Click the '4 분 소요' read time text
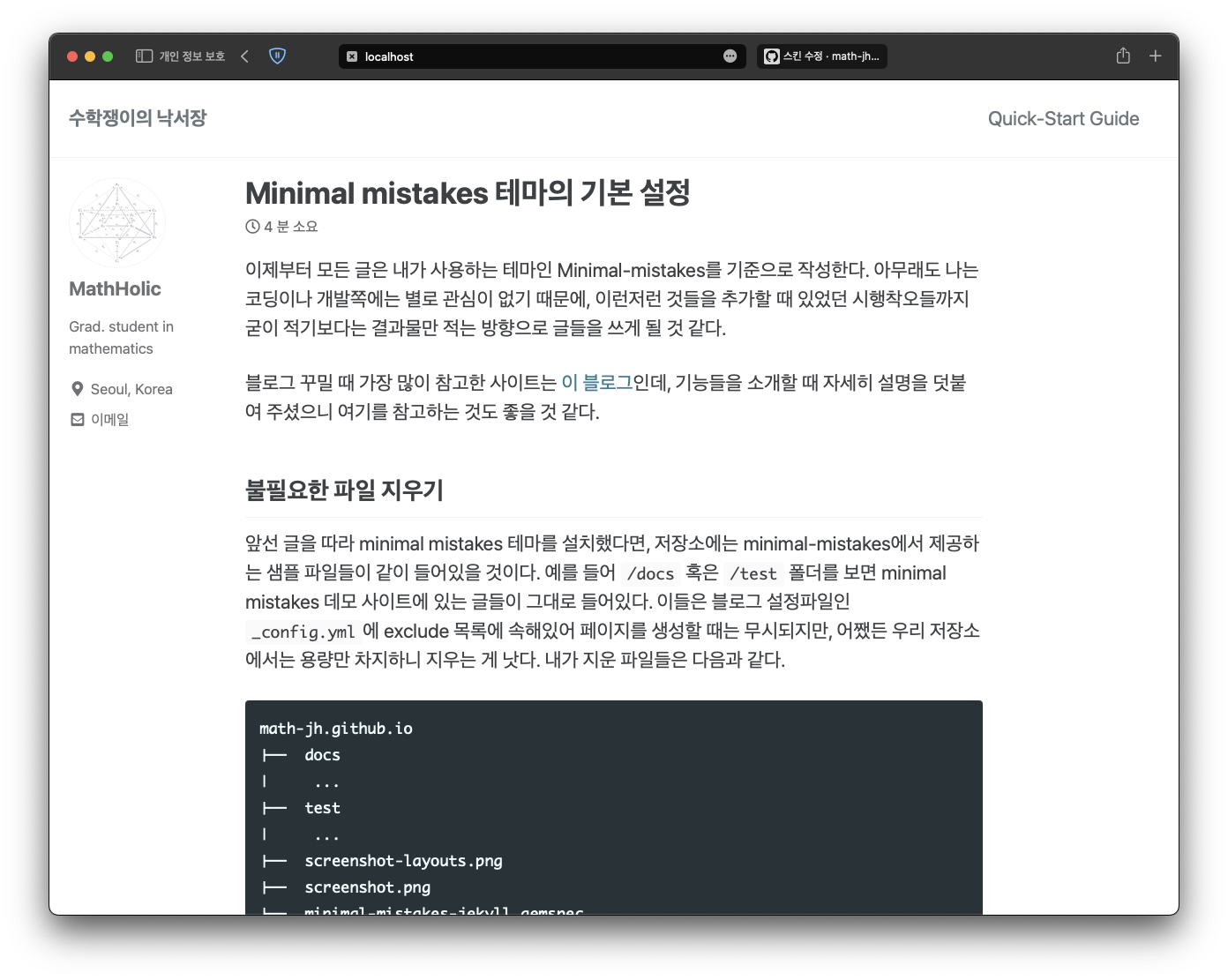The image size is (1228, 980). 291,227
